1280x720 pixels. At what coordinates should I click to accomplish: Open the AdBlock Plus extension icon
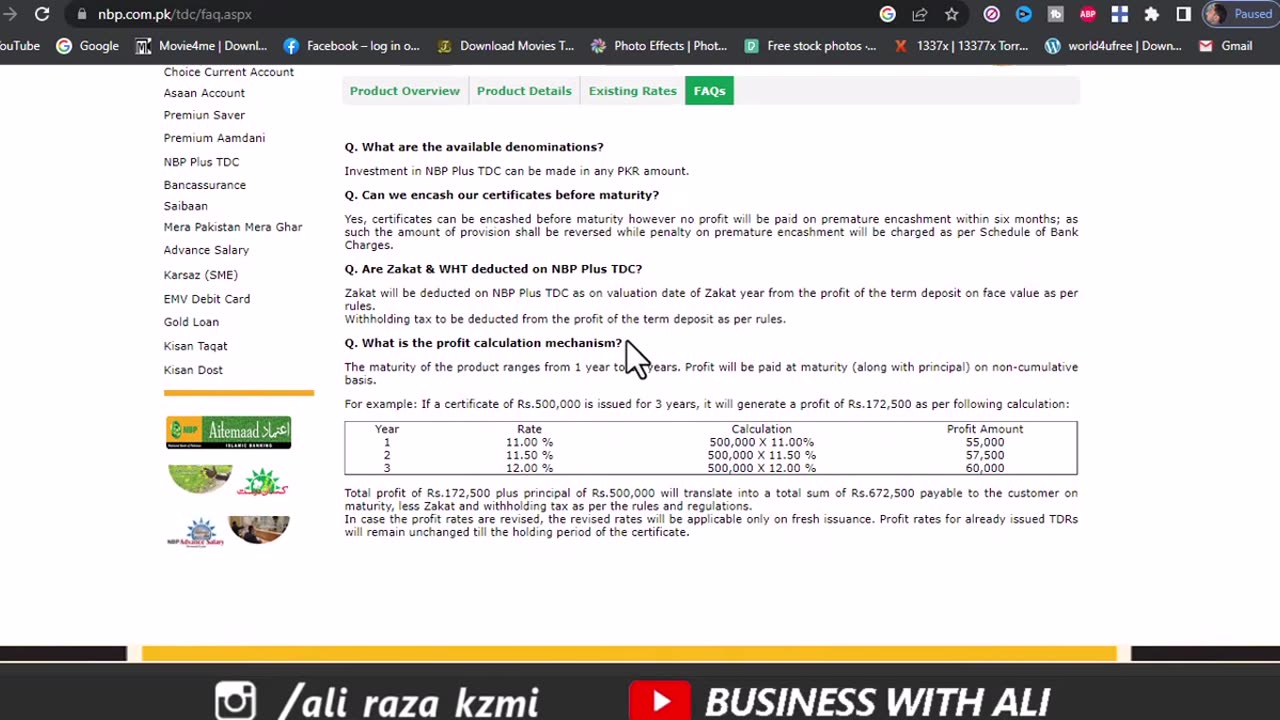[1087, 14]
